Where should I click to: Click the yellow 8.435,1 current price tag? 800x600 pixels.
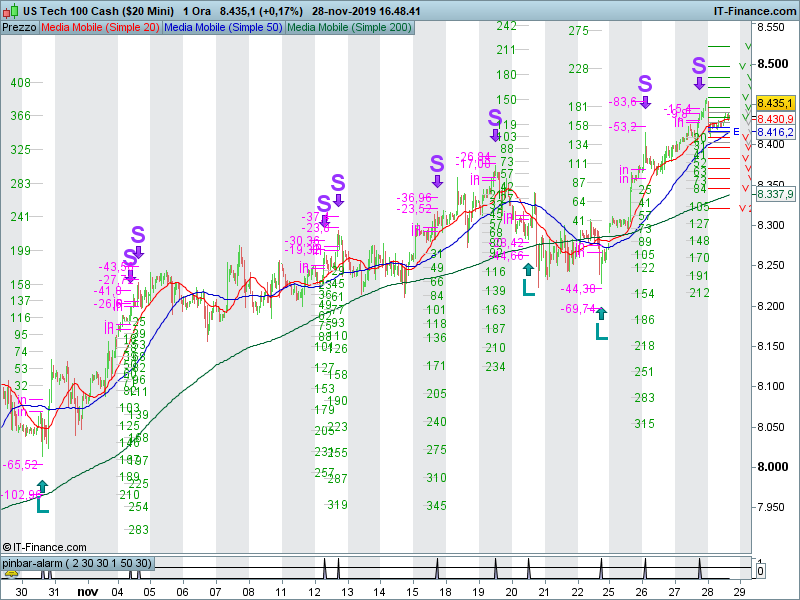click(x=775, y=104)
